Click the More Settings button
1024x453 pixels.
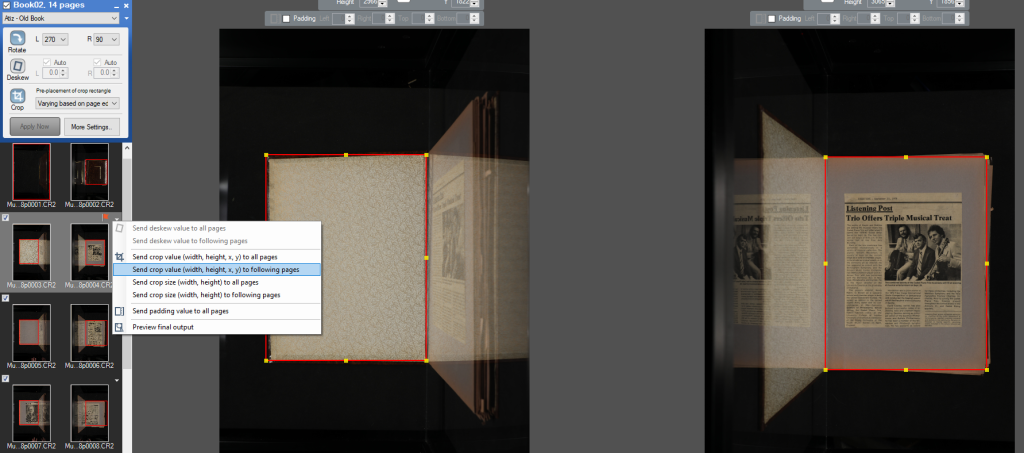(93, 127)
